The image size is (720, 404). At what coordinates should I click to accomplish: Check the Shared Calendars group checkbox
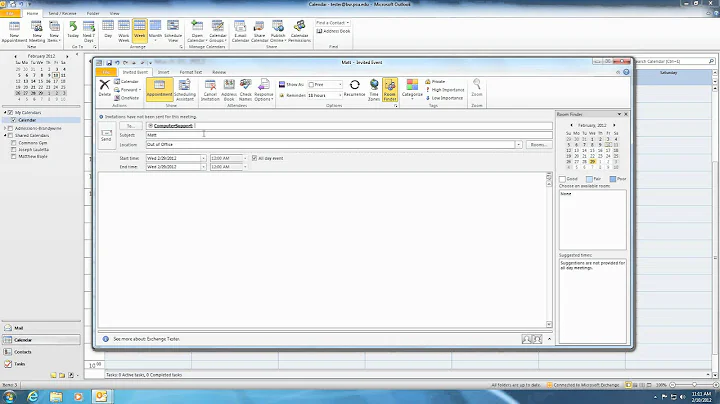coord(11,135)
